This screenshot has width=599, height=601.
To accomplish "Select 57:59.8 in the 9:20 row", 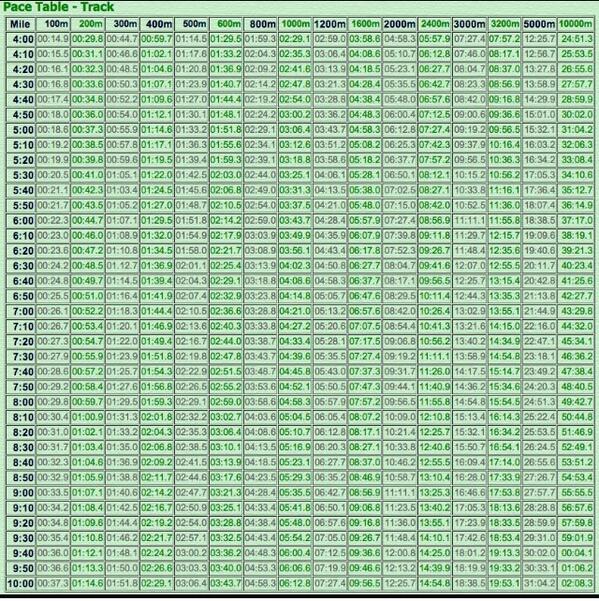I will click(x=575, y=523).
